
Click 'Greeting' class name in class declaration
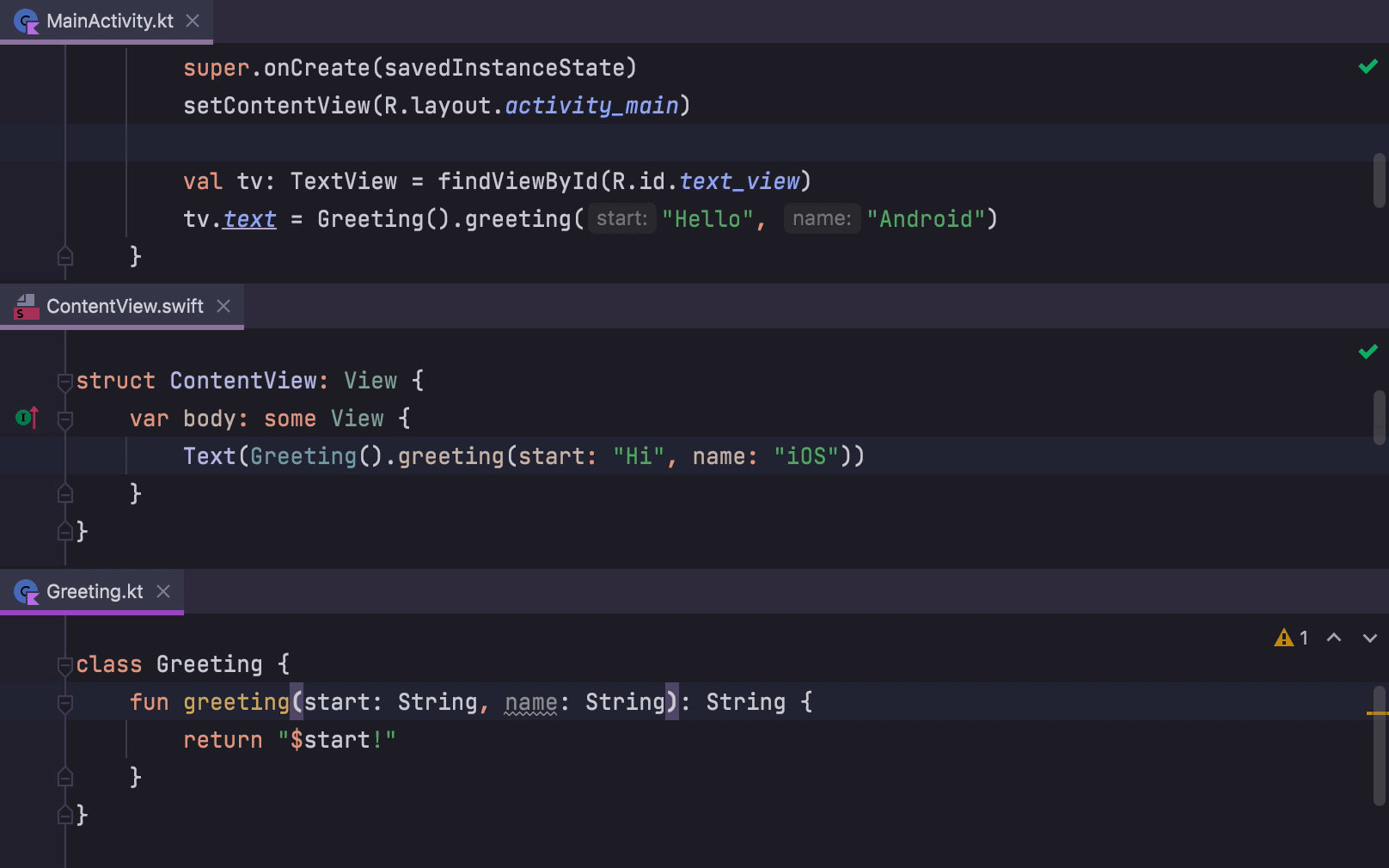[209, 664]
